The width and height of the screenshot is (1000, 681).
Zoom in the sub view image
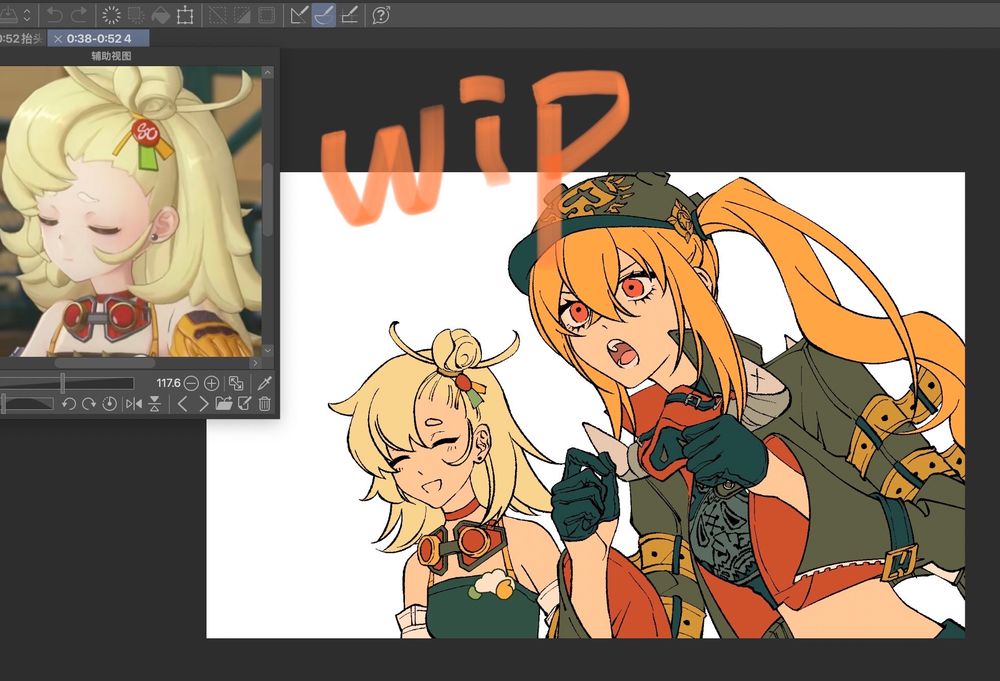coord(211,383)
